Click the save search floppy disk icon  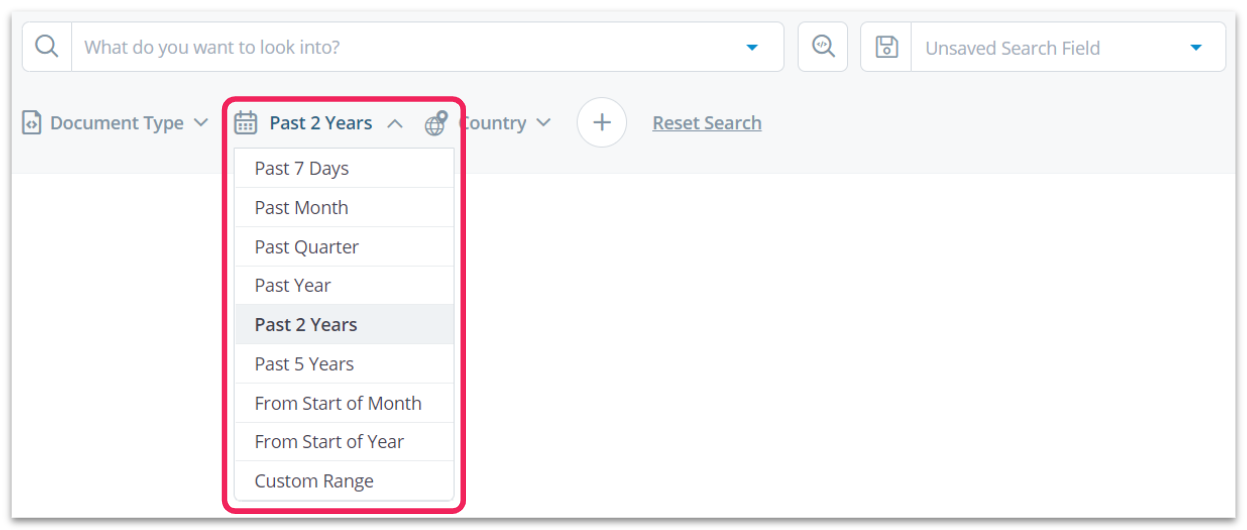click(886, 47)
